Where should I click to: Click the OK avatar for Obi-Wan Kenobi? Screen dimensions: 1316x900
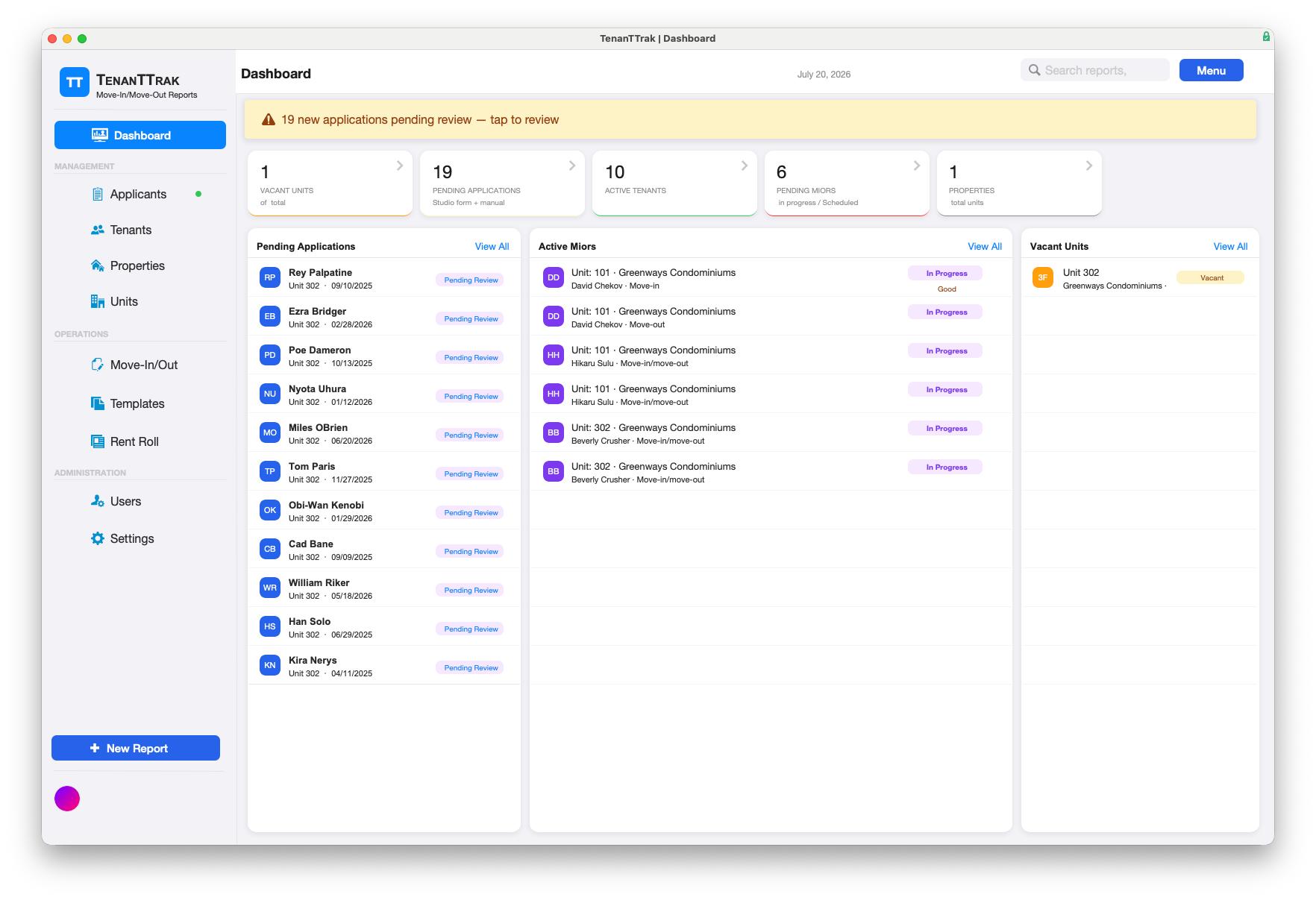pyautogui.click(x=270, y=510)
